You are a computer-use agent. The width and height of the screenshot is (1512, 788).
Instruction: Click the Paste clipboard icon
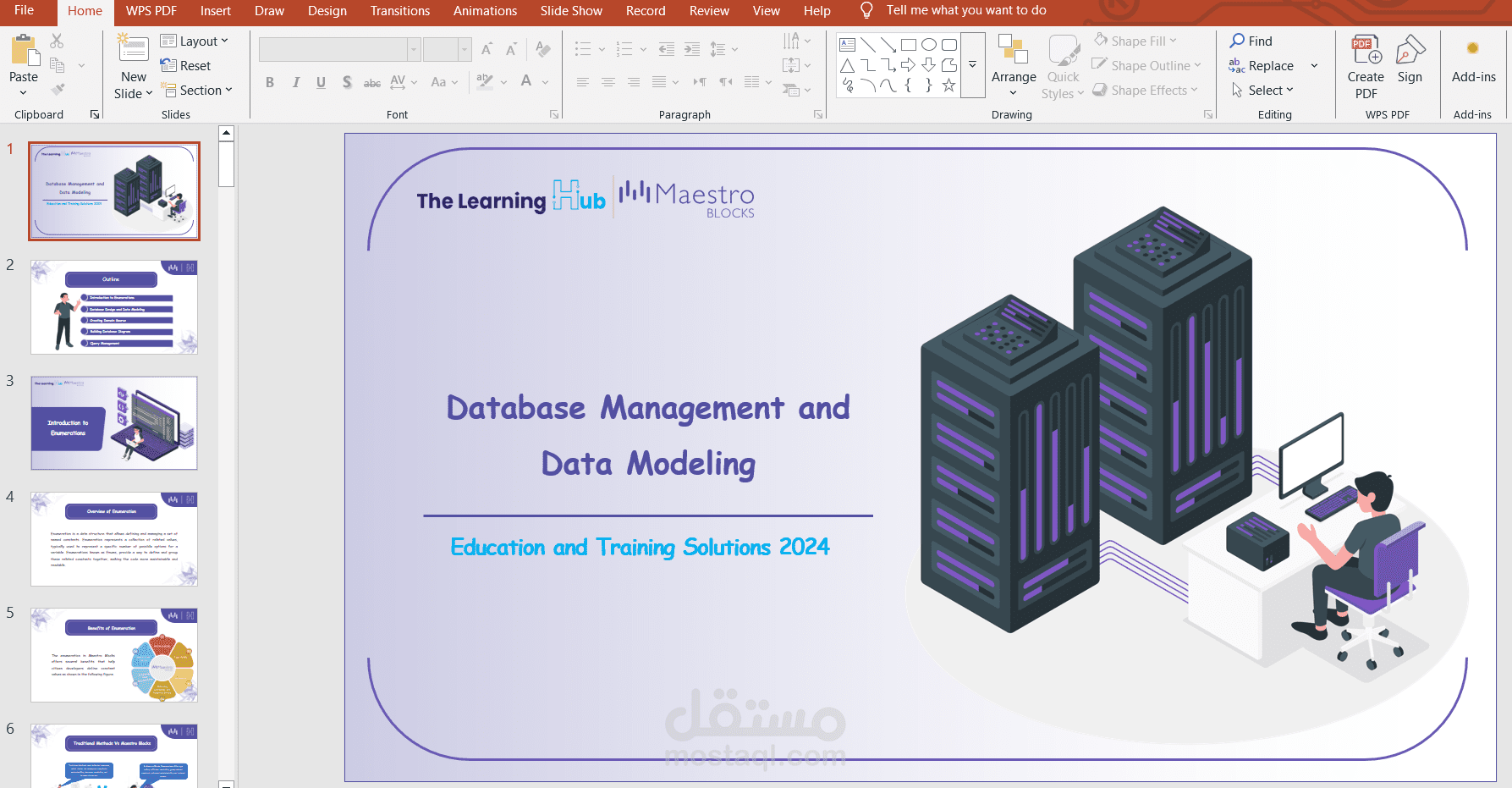25,51
